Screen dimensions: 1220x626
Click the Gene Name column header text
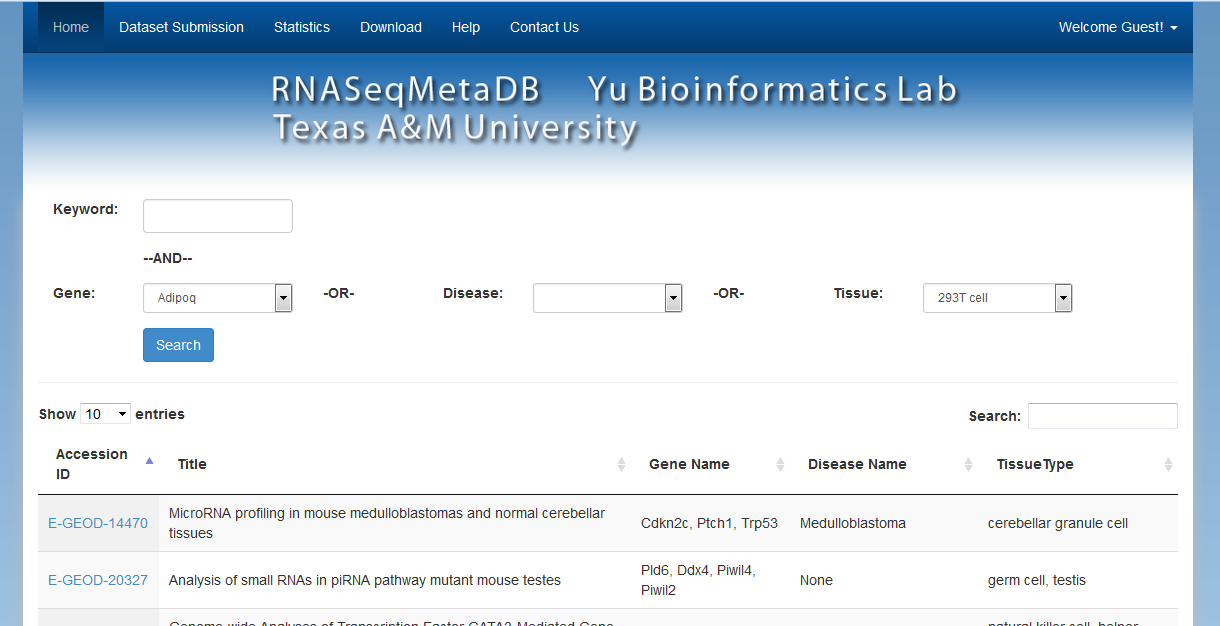689,464
